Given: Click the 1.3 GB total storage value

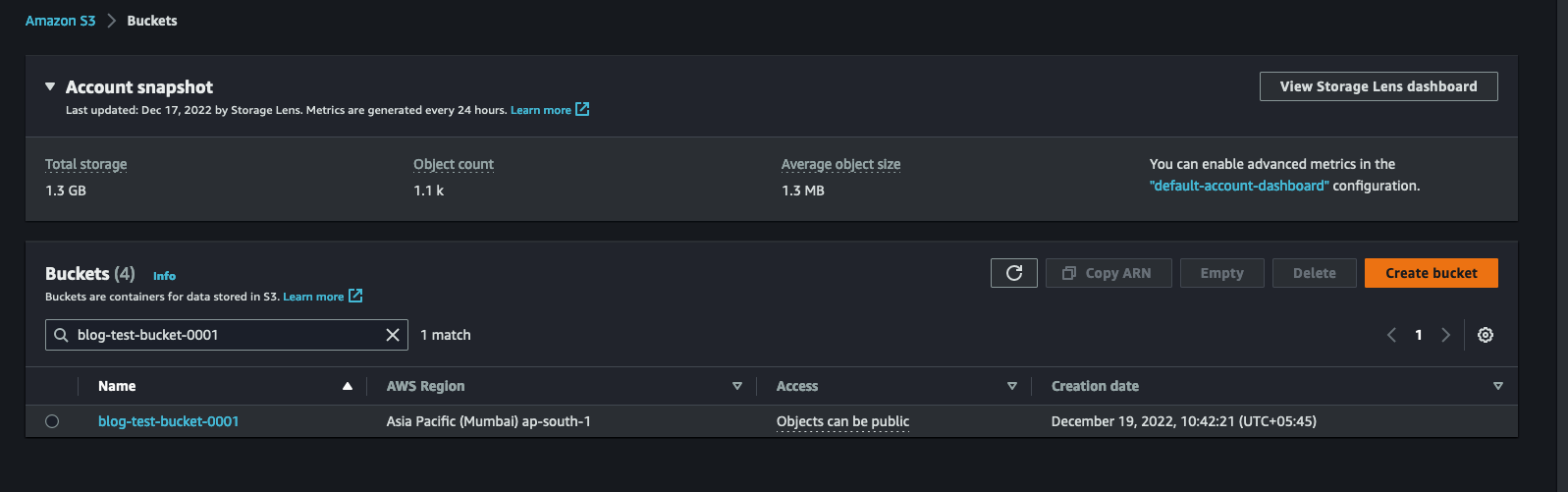Looking at the screenshot, I should point(66,191).
